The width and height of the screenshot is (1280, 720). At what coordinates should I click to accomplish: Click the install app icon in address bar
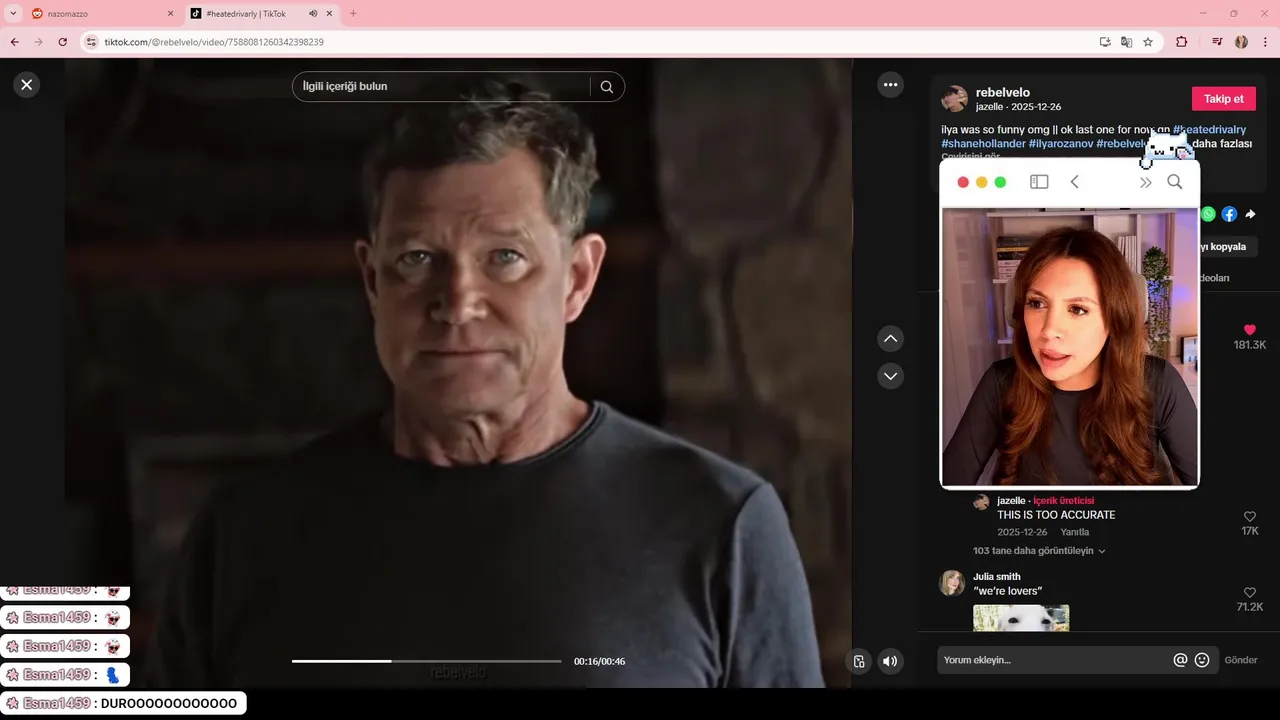click(x=1105, y=42)
